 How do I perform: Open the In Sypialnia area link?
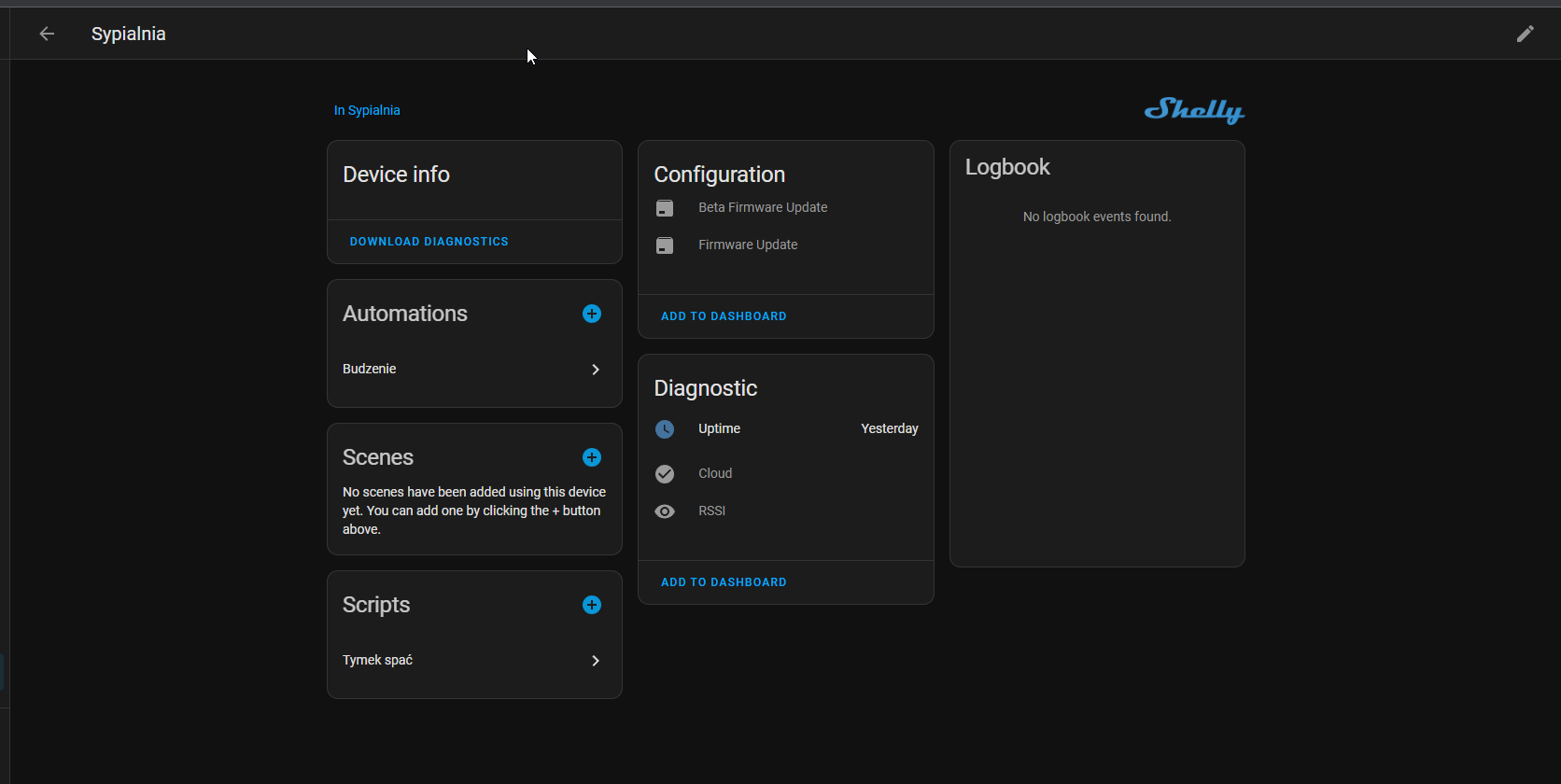pos(367,110)
